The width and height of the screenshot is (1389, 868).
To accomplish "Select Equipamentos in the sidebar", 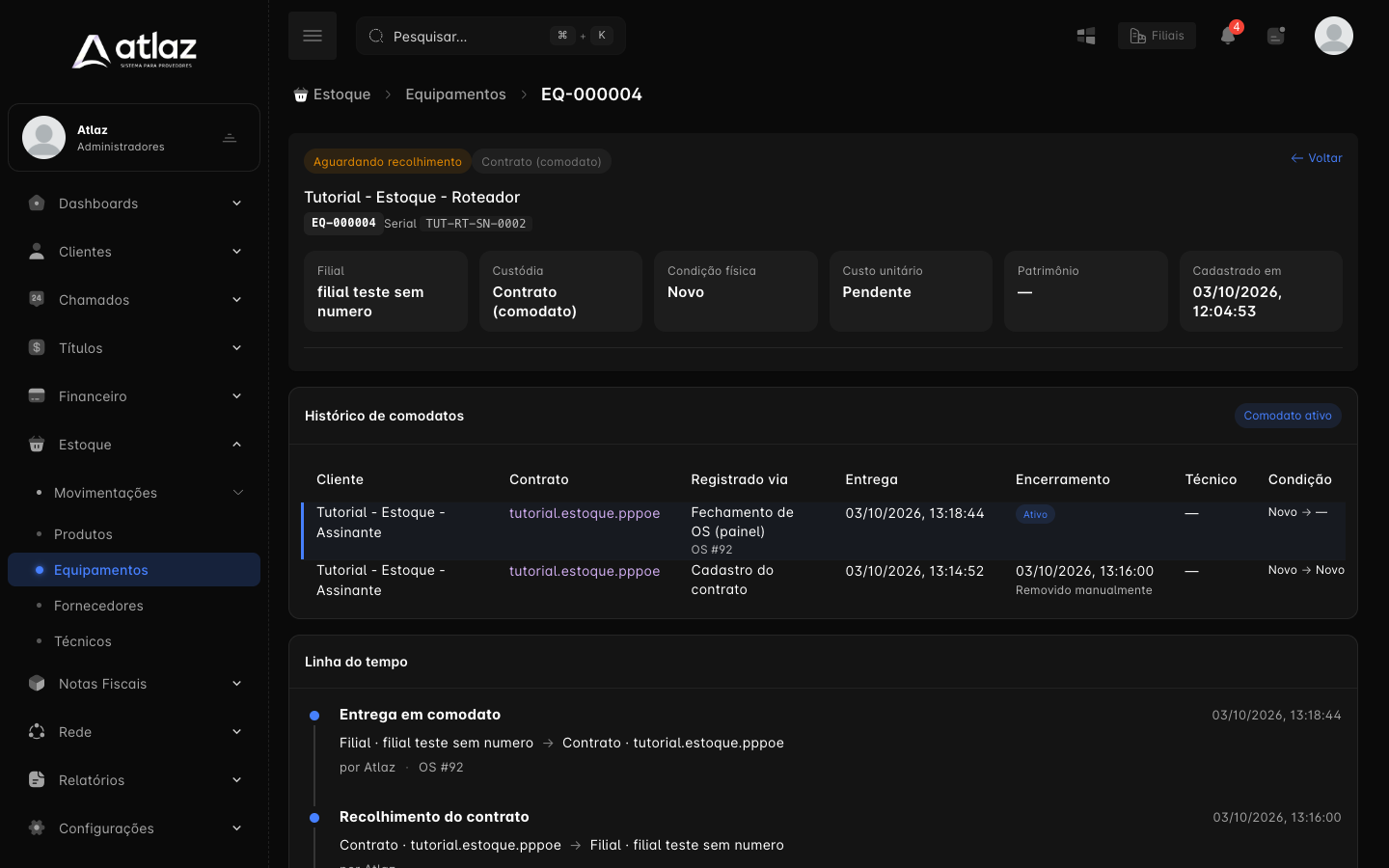I will click(134, 570).
